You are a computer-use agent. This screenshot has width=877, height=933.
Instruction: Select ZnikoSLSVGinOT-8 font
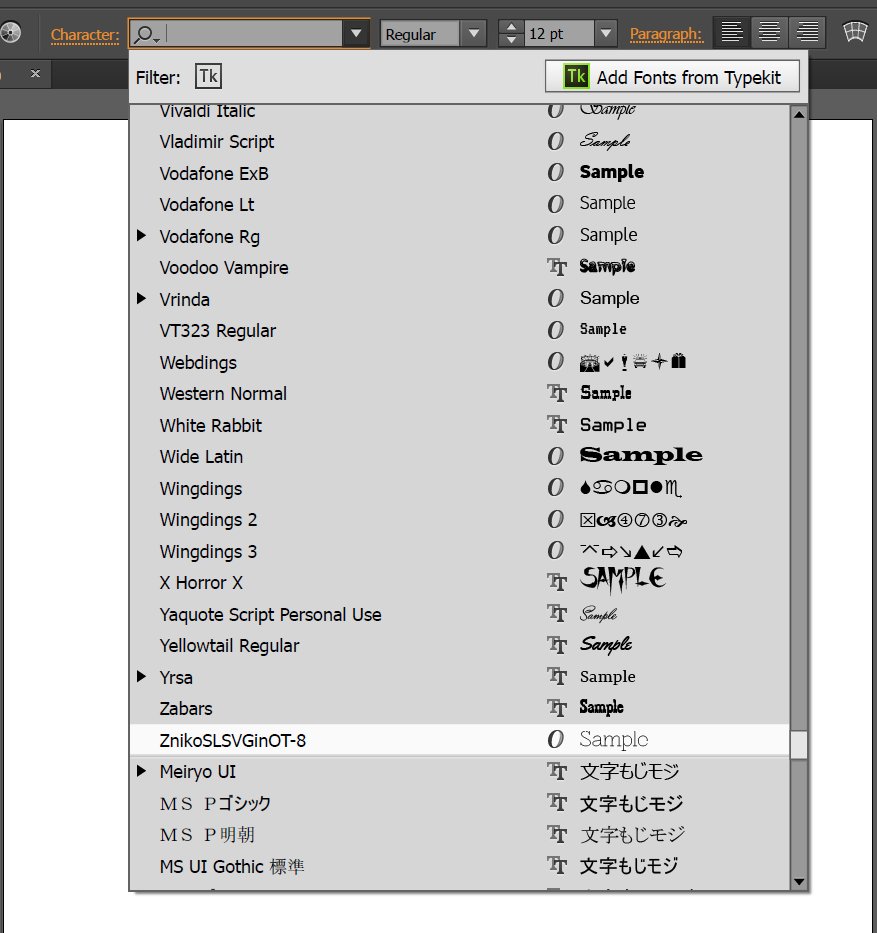pyautogui.click(x=459, y=740)
